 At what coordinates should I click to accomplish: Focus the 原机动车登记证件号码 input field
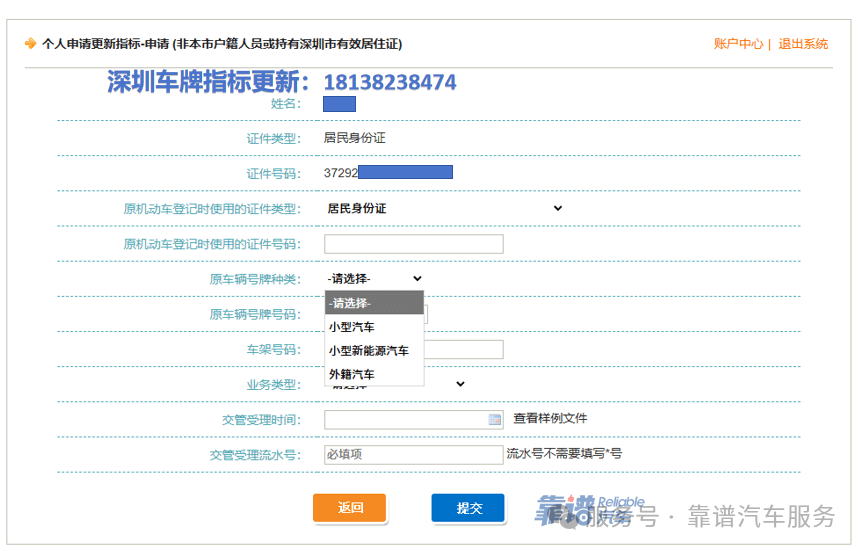click(413, 244)
